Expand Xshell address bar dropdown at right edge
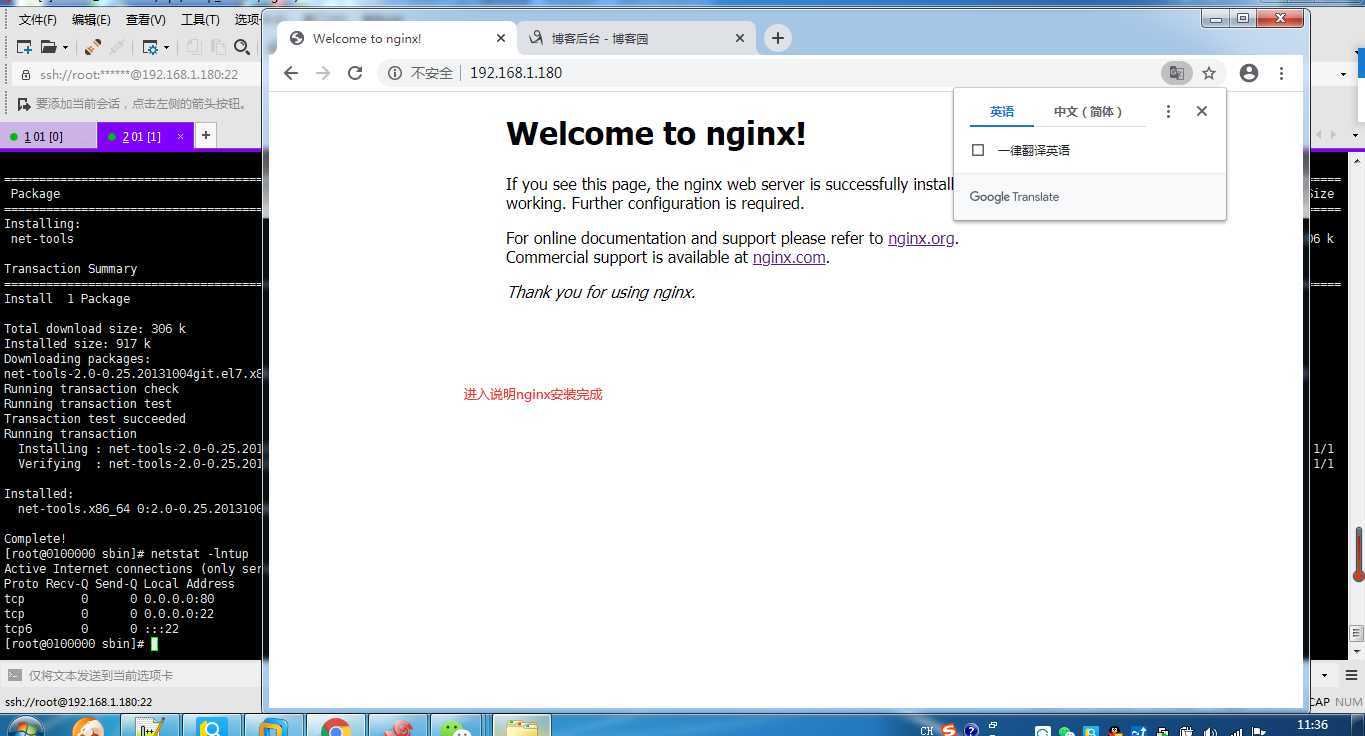Image resolution: width=1365 pixels, height=736 pixels. [1342, 74]
